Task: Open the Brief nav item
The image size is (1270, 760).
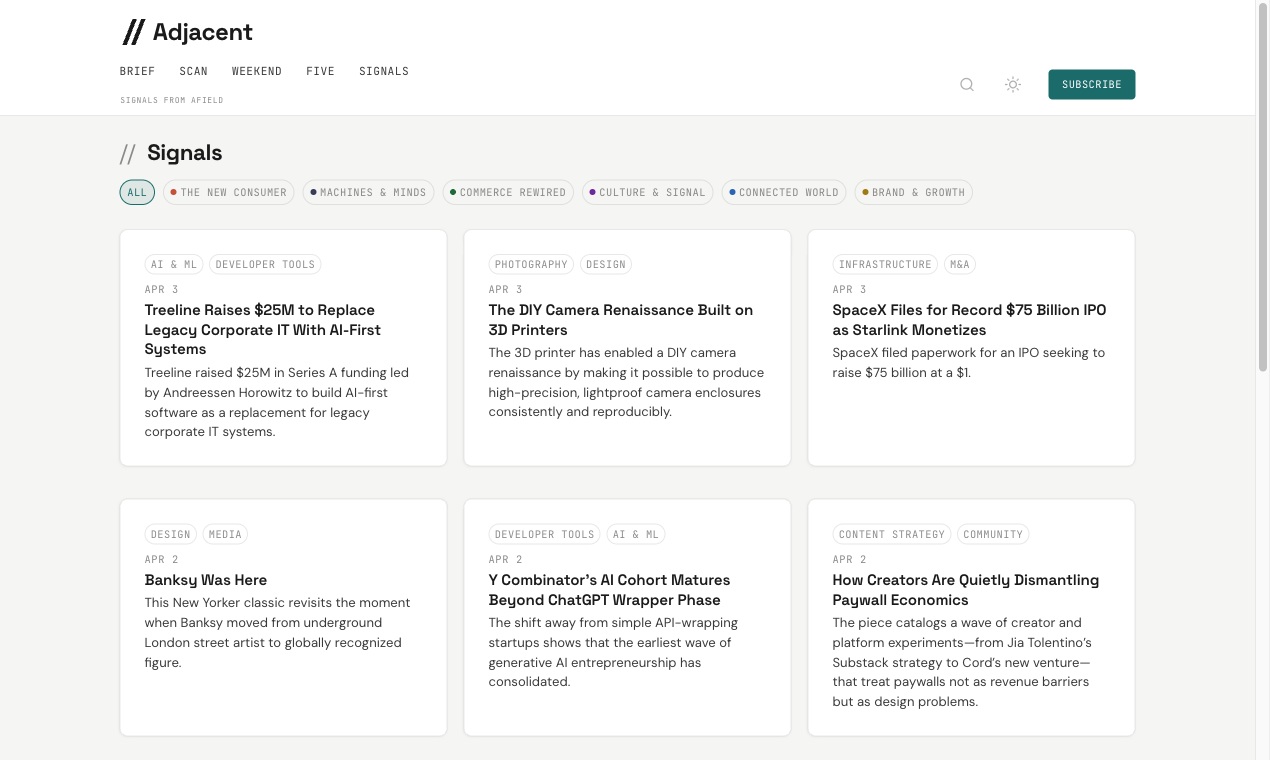Action: point(138,71)
